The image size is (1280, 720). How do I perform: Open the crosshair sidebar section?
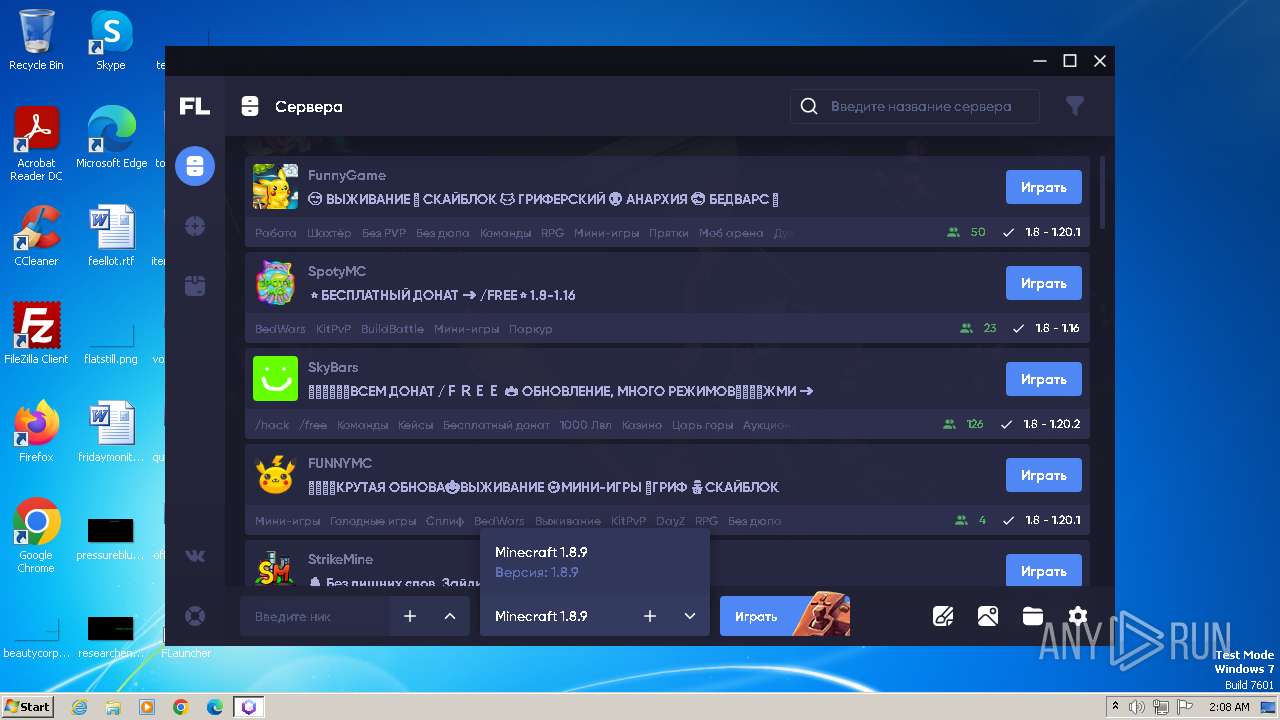pos(195,227)
